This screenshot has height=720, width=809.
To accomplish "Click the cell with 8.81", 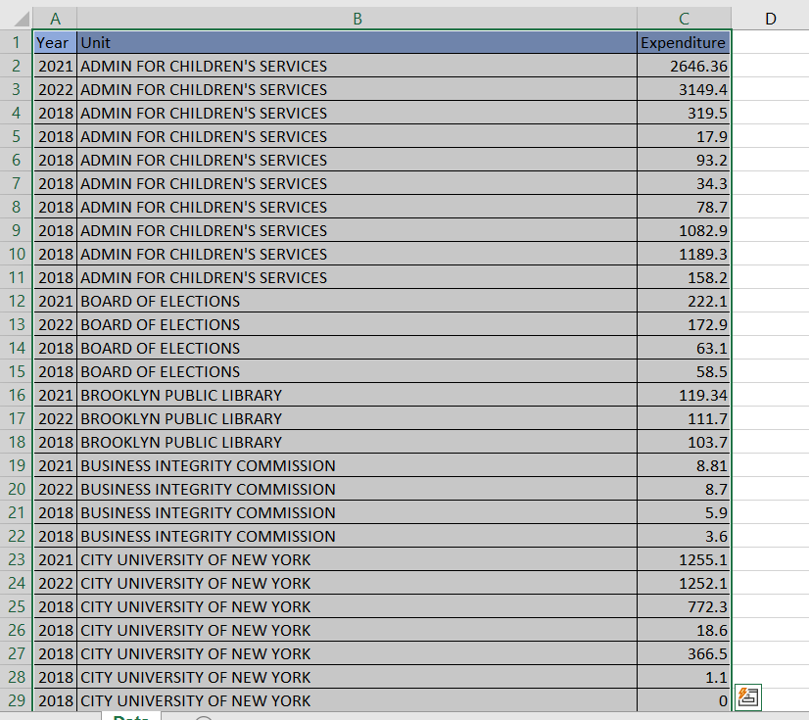I will pyautogui.click(x=684, y=466).
